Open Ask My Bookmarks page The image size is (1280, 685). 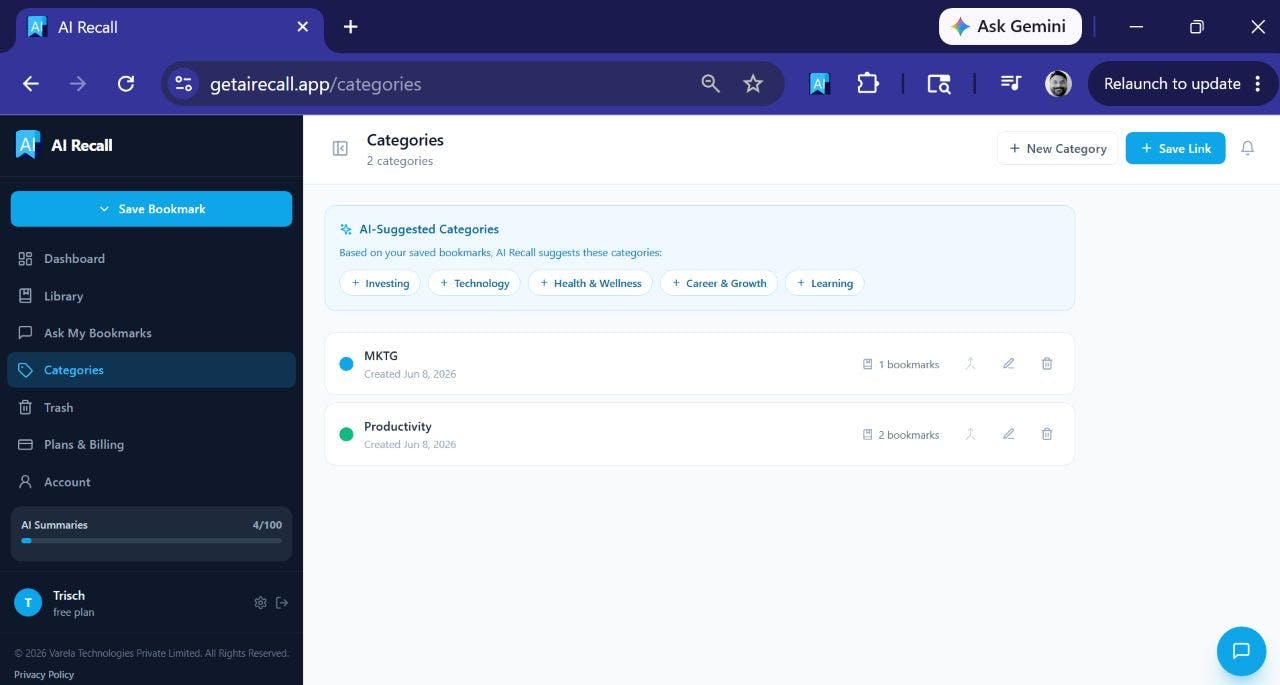151,333
